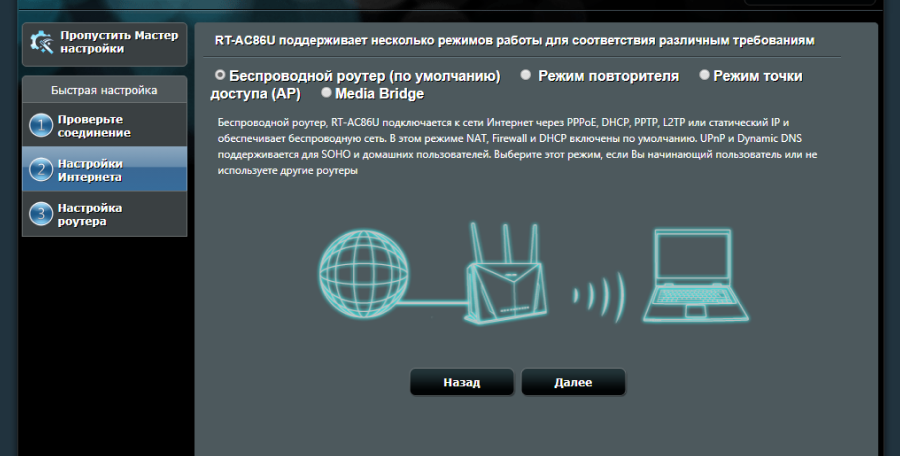Click the Skip Setup Wizard gear icon
900x456 pixels.
(x=41, y=43)
